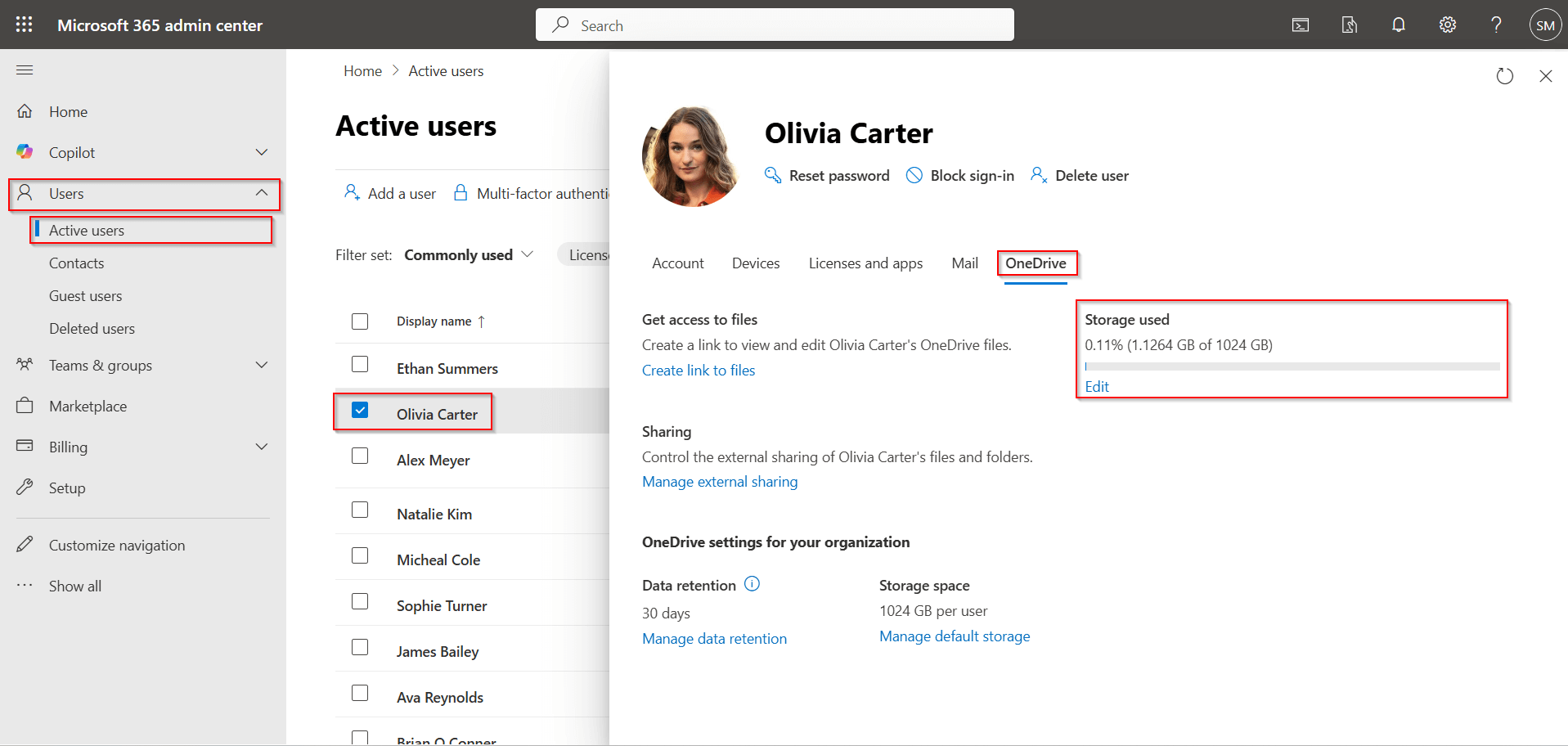Click the Setup wrench icon
This screenshot has height=746, width=1568.
pos(25,488)
